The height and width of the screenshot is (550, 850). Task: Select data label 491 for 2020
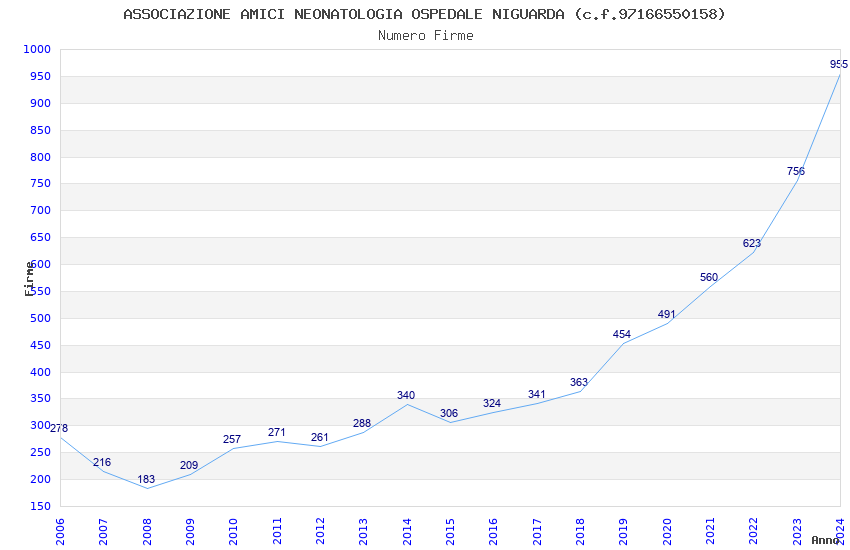pyautogui.click(x=667, y=314)
